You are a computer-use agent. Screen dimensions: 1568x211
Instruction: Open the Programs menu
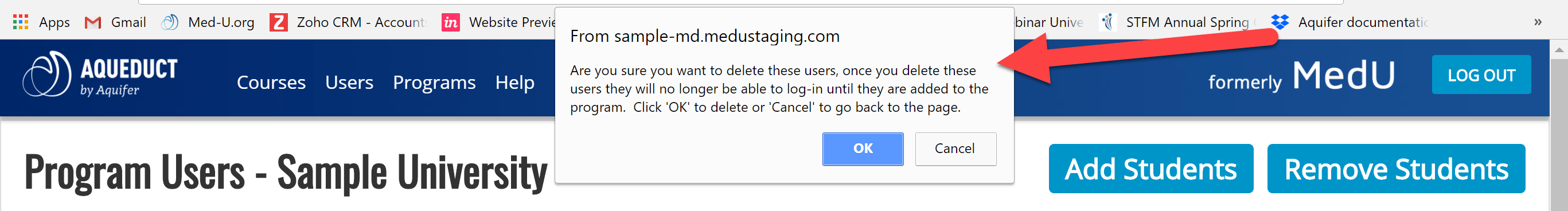point(434,82)
